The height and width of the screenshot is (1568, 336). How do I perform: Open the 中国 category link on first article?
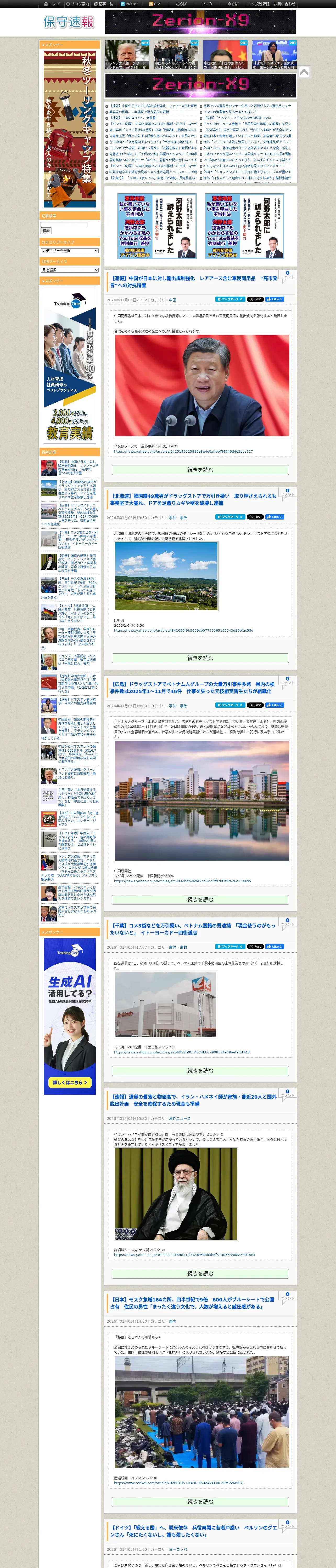tap(172, 300)
